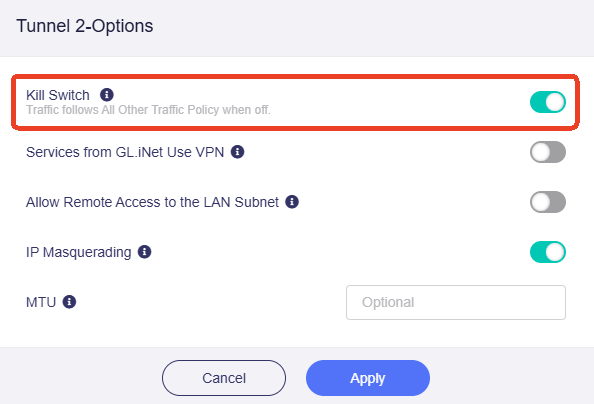594x404 pixels.
Task: Disable the Kill Switch toggle
Action: (x=548, y=102)
